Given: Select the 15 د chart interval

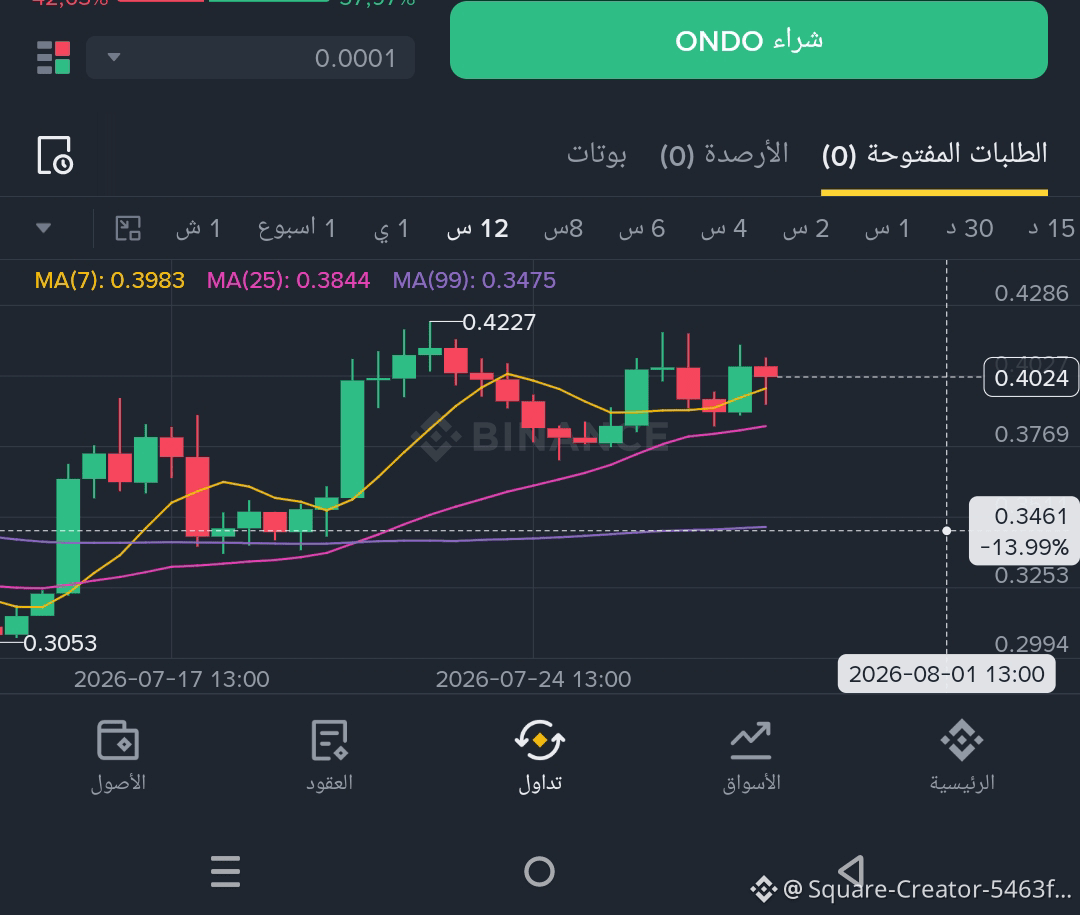Looking at the screenshot, I should (1052, 228).
